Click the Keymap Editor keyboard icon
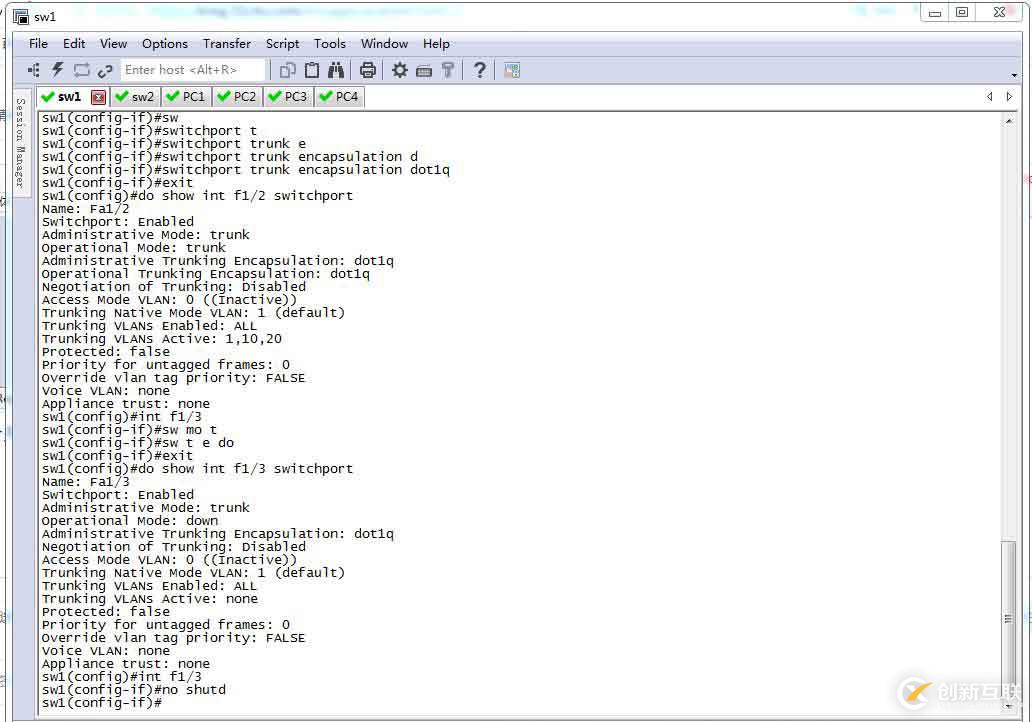Viewport: 1032px width, 722px height. (x=424, y=70)
